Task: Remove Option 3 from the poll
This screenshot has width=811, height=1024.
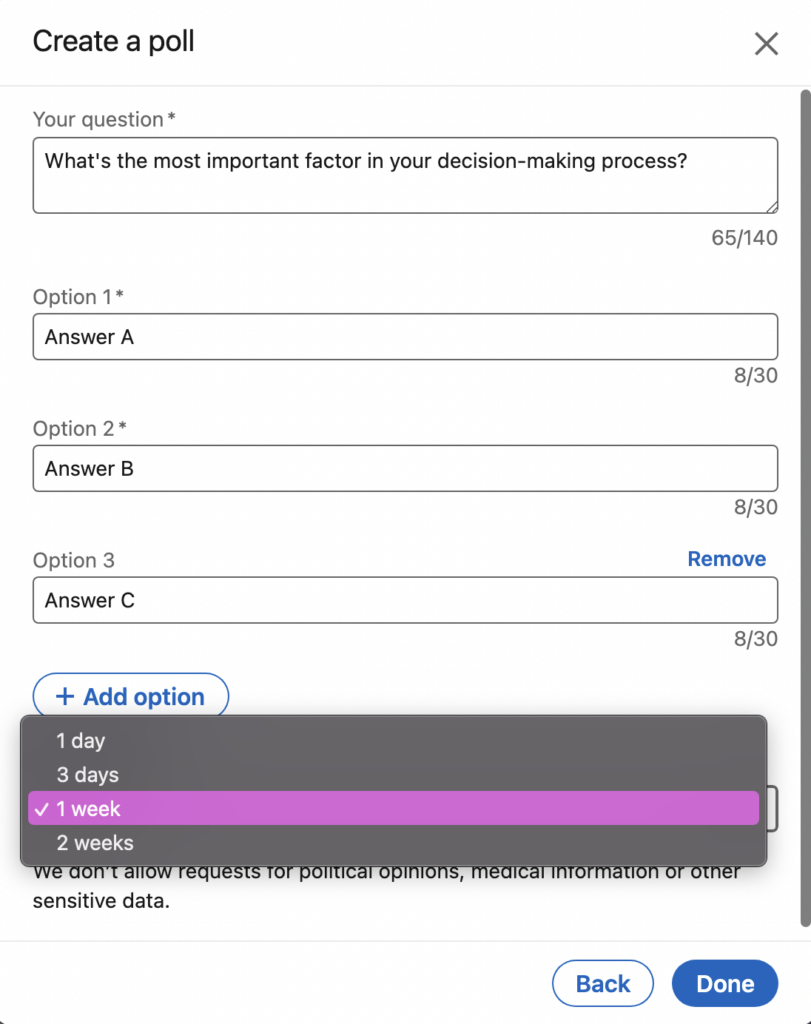Action: click(726, 559)
